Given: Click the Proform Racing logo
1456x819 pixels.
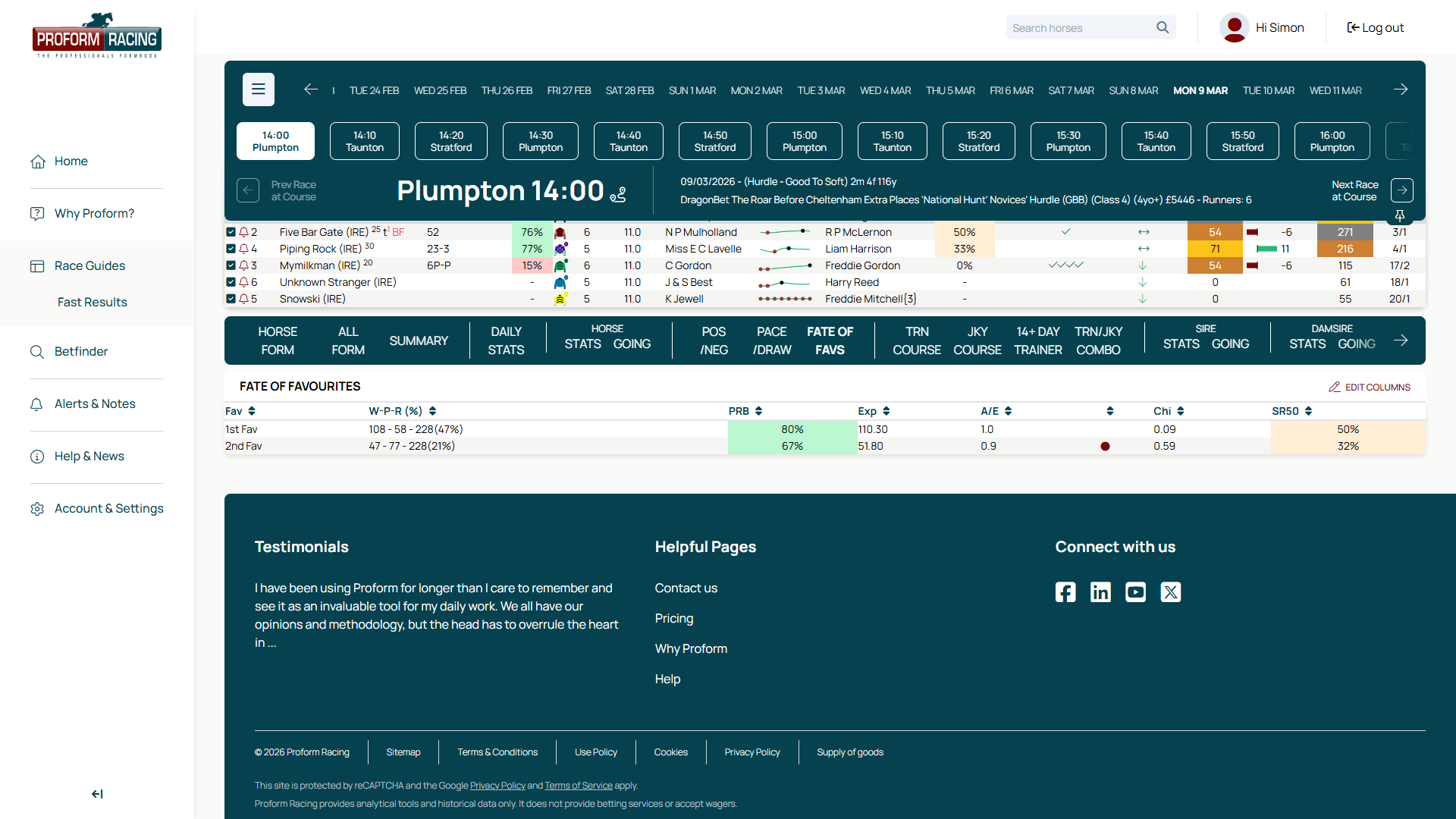Looking at the screenshot, I should click(x=97, y=36).
